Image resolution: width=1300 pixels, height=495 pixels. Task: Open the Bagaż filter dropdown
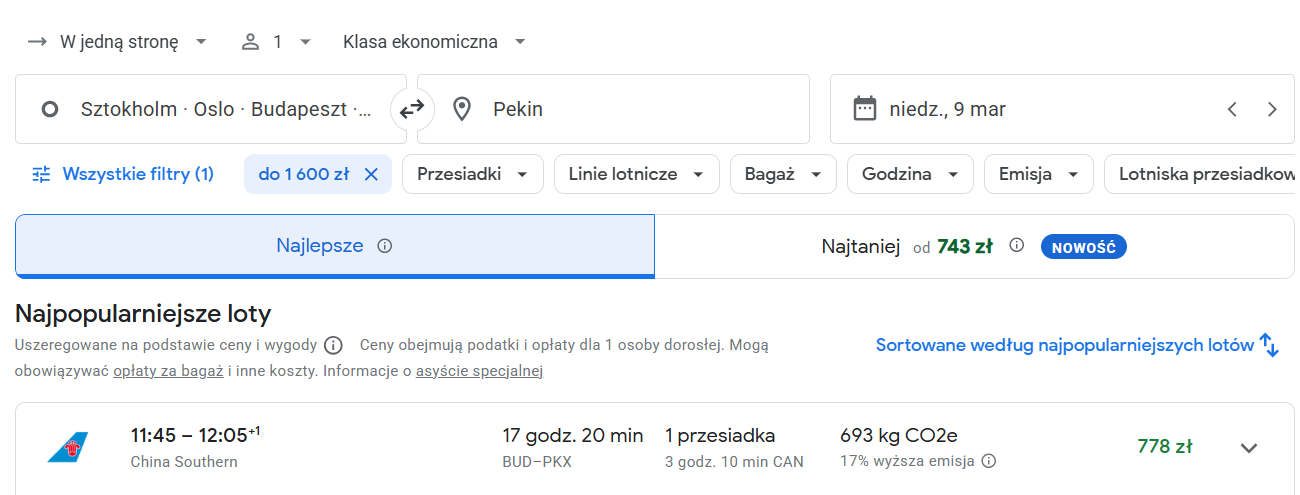783,174
